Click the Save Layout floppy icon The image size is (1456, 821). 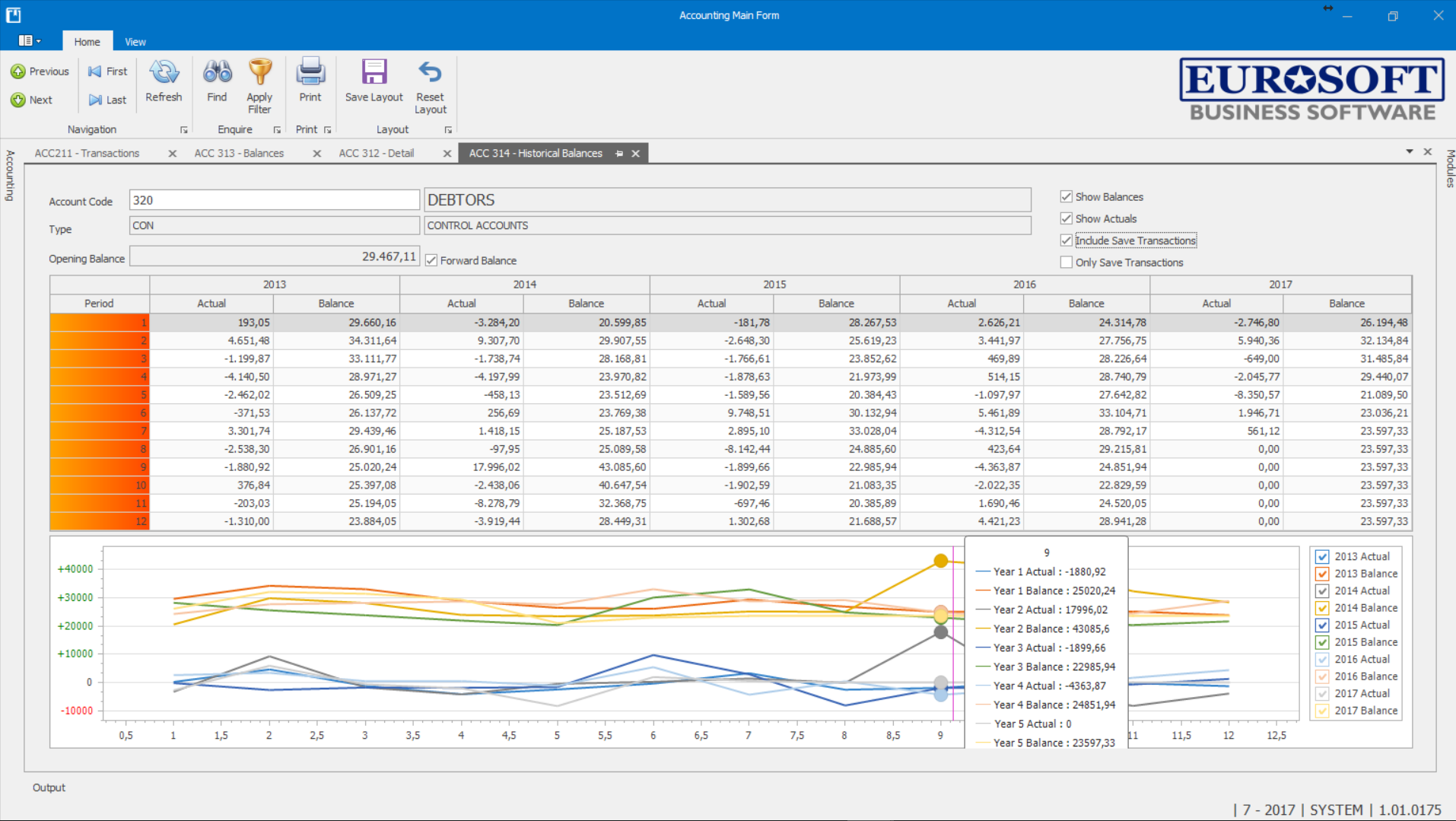(x=374, y=73)
